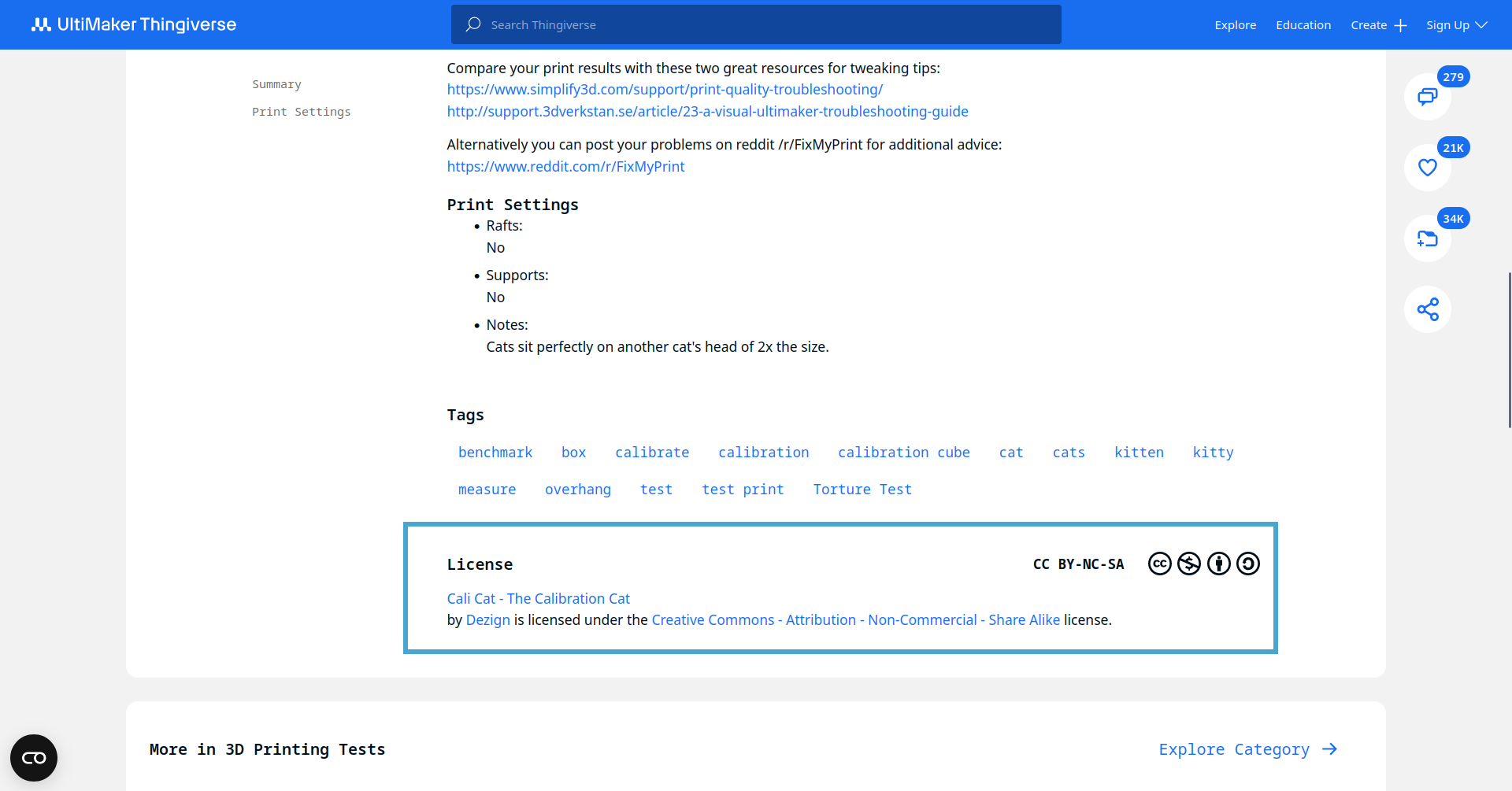Add to collection folder icon
Image resolution: width=1512 pixels, height=791 pixels.
tap(1427, 238)
